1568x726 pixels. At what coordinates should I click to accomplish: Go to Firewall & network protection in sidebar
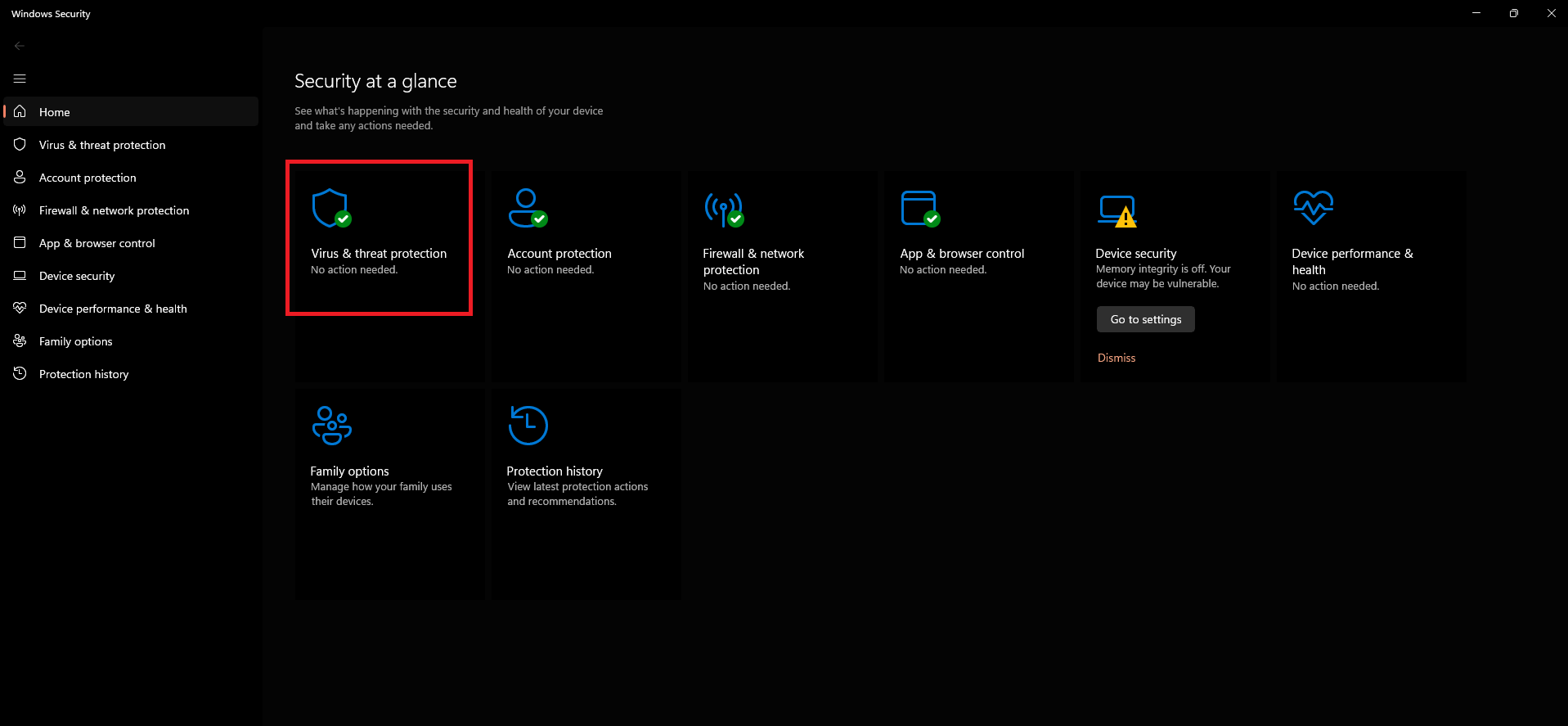pyautogui.click(x=114, y=210)
